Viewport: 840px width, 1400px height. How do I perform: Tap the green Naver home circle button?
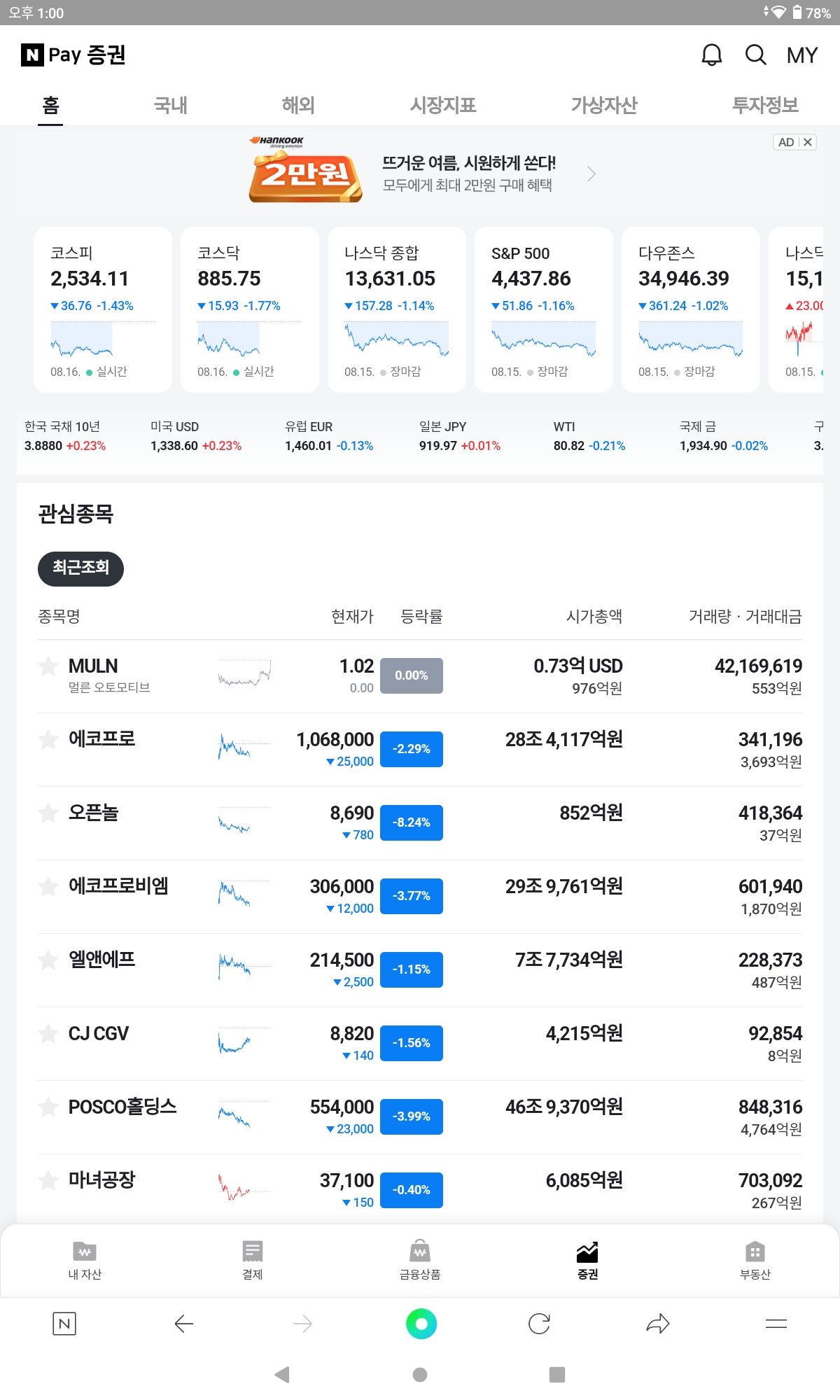[x=421, y=1323]
